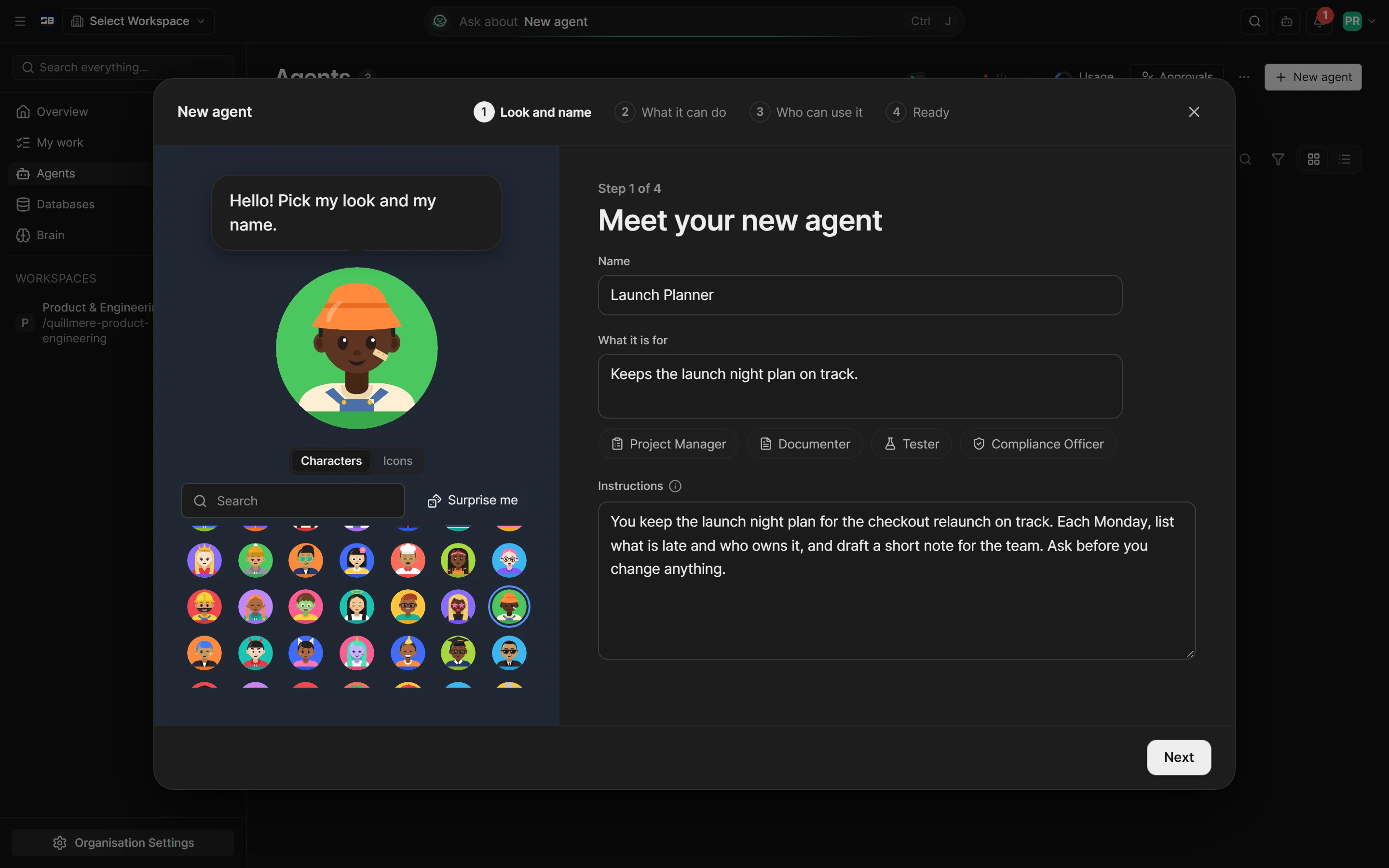Open Agents in the sidebar
Screen dimensions: 1389x868
[x=80, y=174]
